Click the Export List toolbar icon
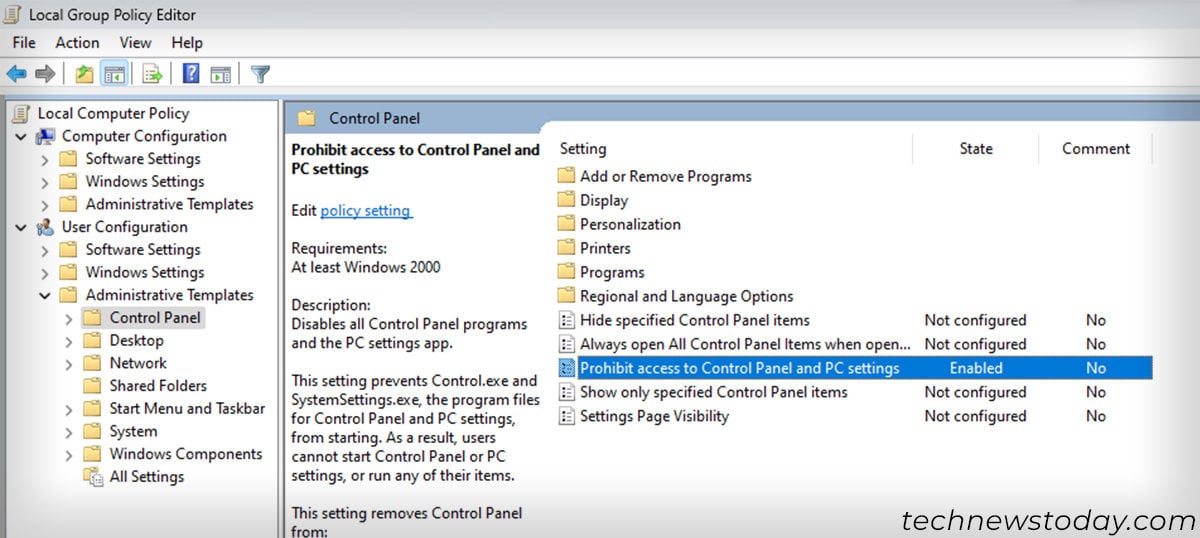Screen dimensions: 1200x538 coord(152,74)
